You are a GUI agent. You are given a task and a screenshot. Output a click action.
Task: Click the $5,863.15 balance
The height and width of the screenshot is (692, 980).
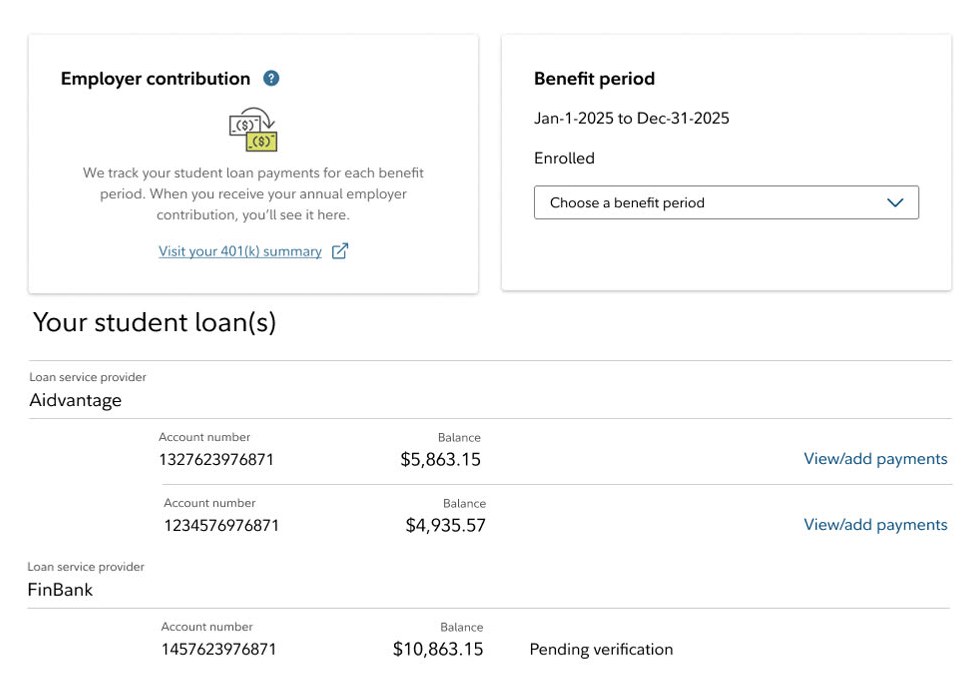click(x=441, y=459)
